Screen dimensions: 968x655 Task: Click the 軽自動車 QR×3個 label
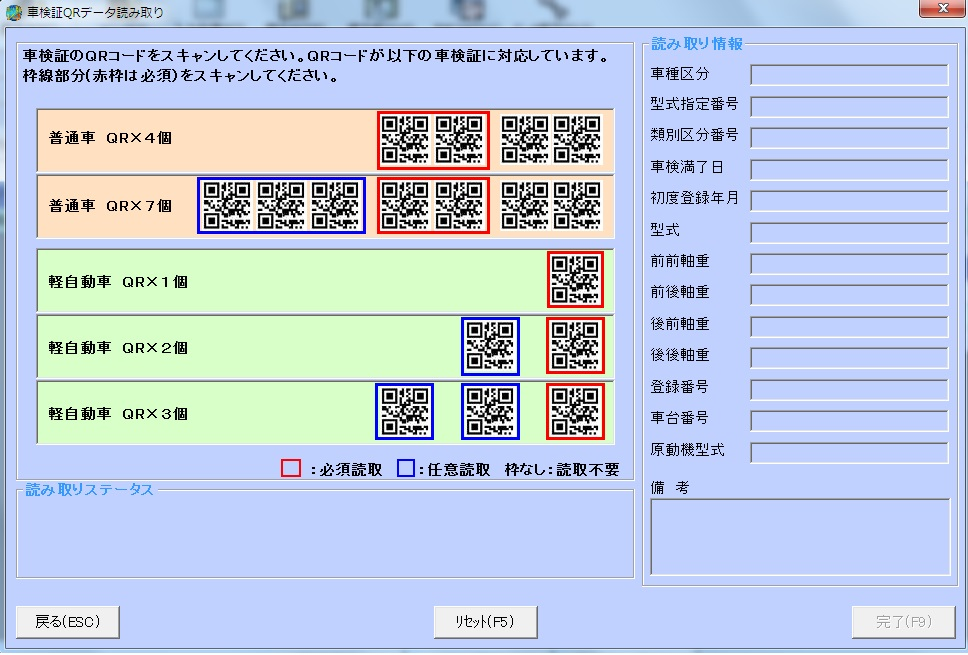118,414
